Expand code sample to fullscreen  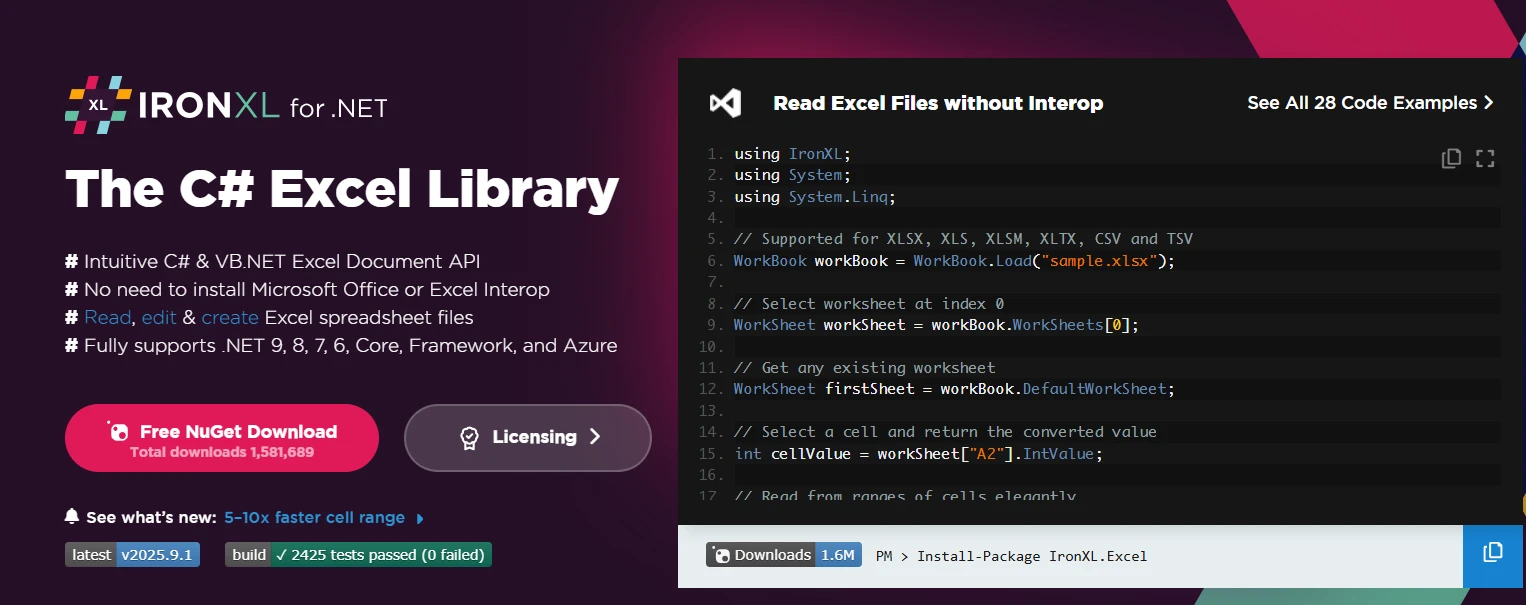point(1485,158)
